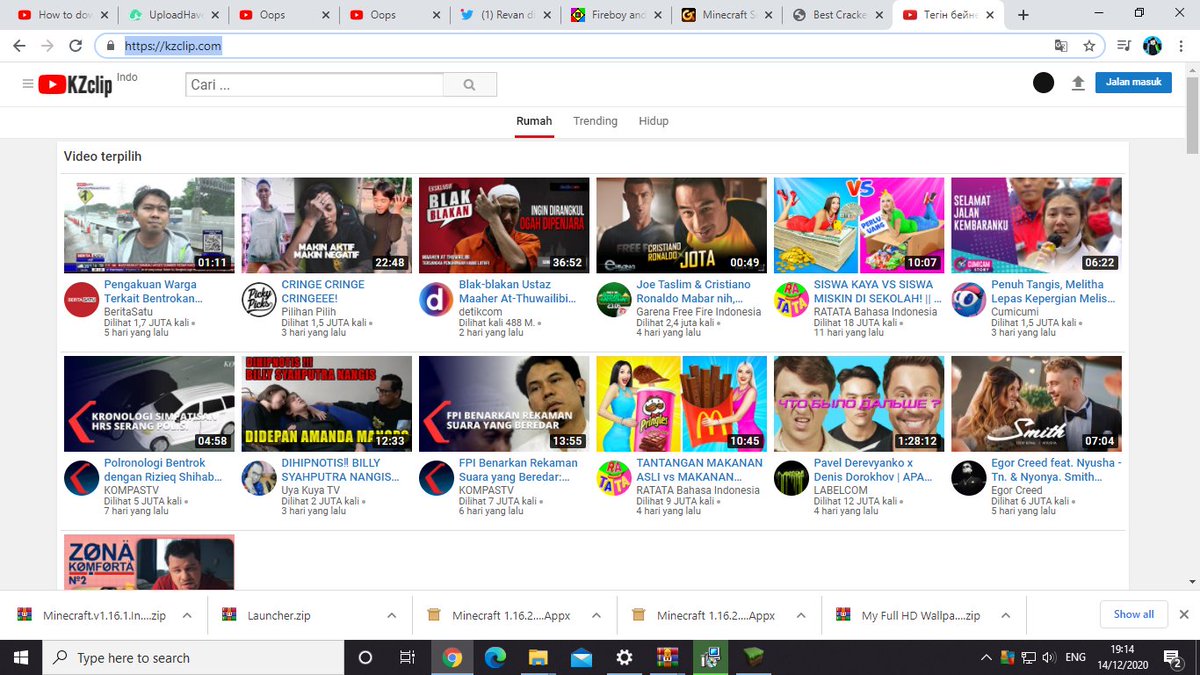Open Pavel Derevyanko video thumbnail 1:28:12

pyautogui.click(x=859, y=403)
